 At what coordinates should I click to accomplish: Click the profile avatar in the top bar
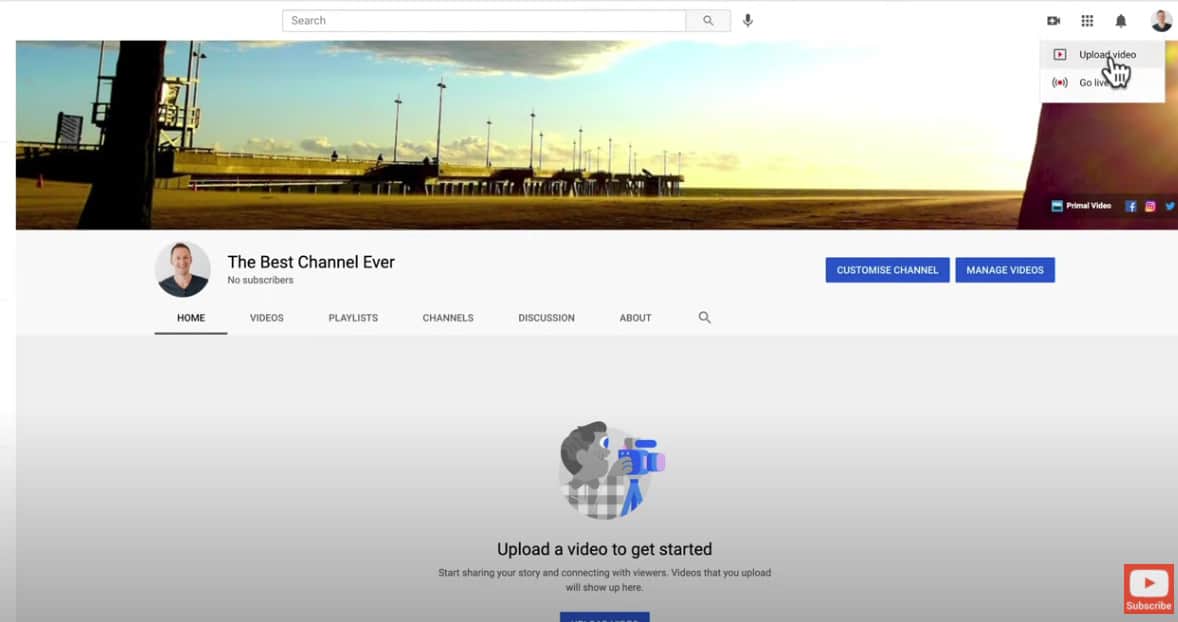coord(1160,20)
